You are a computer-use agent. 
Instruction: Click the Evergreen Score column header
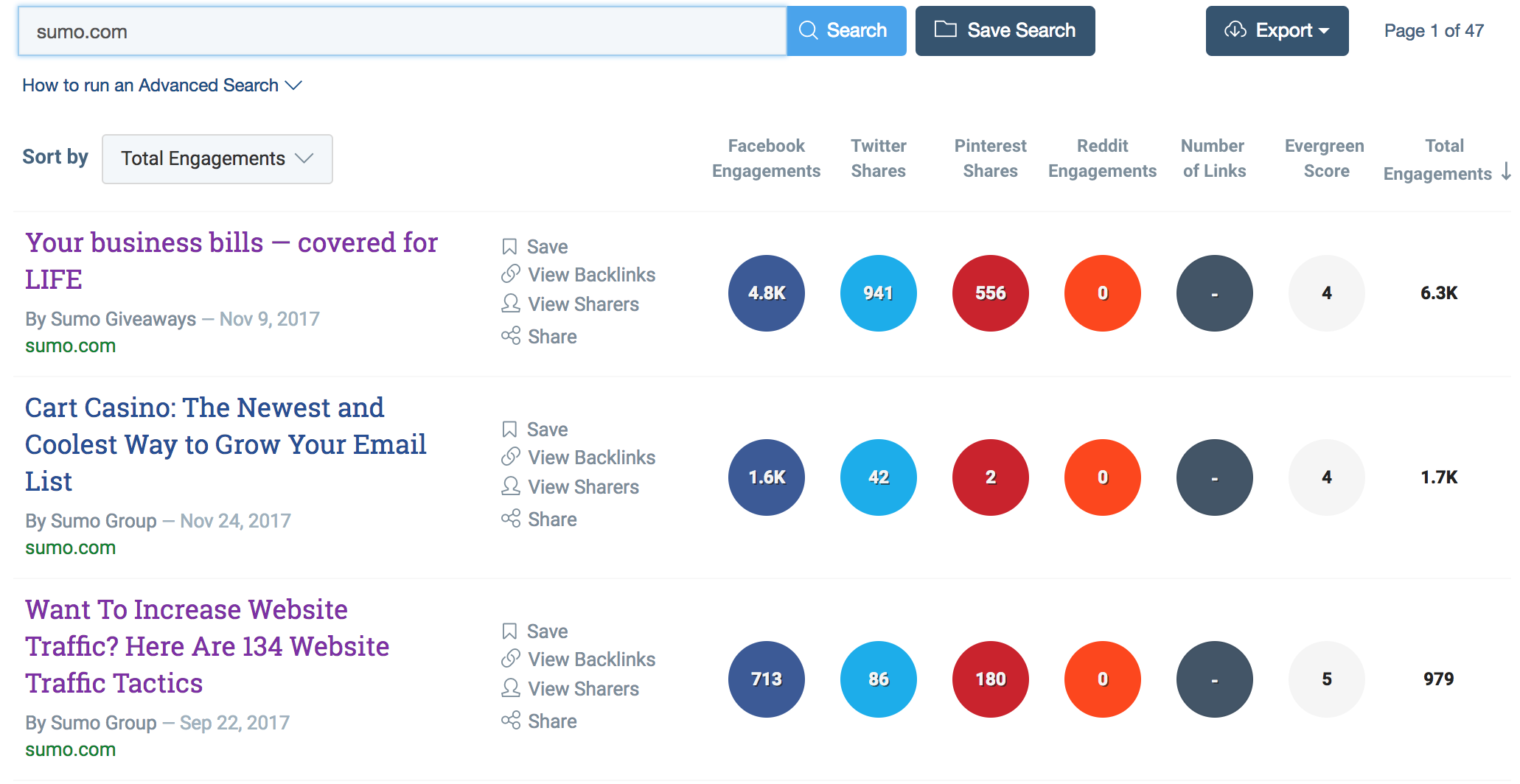coord(1325,158)
